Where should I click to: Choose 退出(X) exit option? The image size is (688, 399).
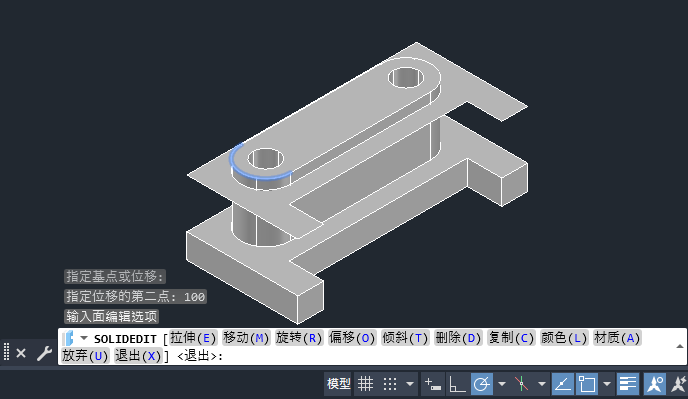point(138,355)
